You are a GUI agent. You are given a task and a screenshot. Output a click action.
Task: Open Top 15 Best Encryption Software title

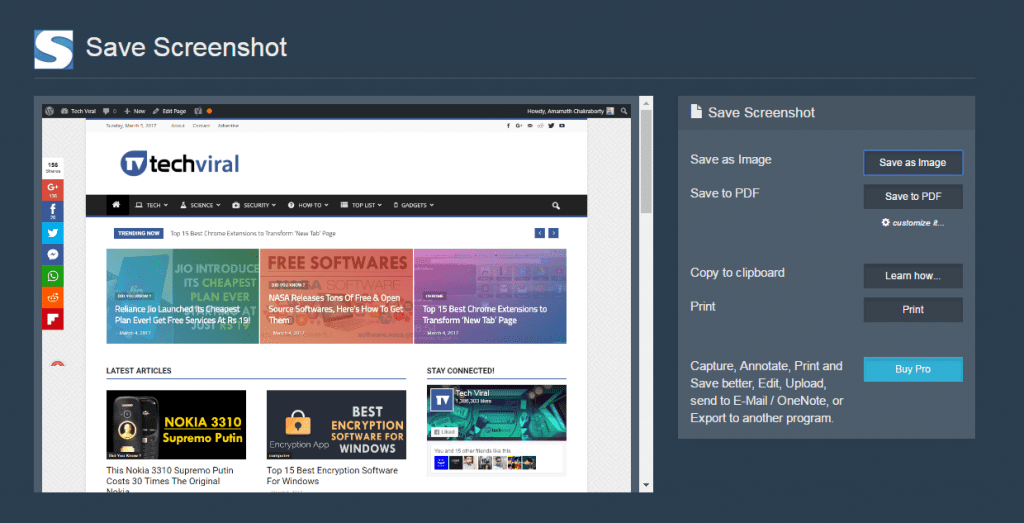[332, 475]
